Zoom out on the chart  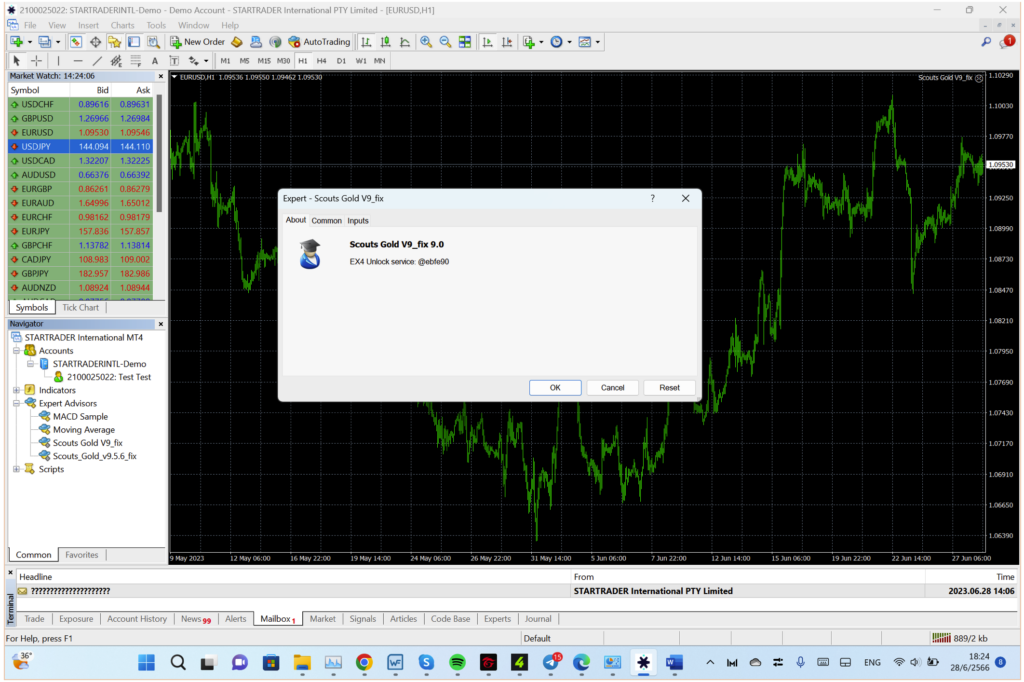coord(445,42)
